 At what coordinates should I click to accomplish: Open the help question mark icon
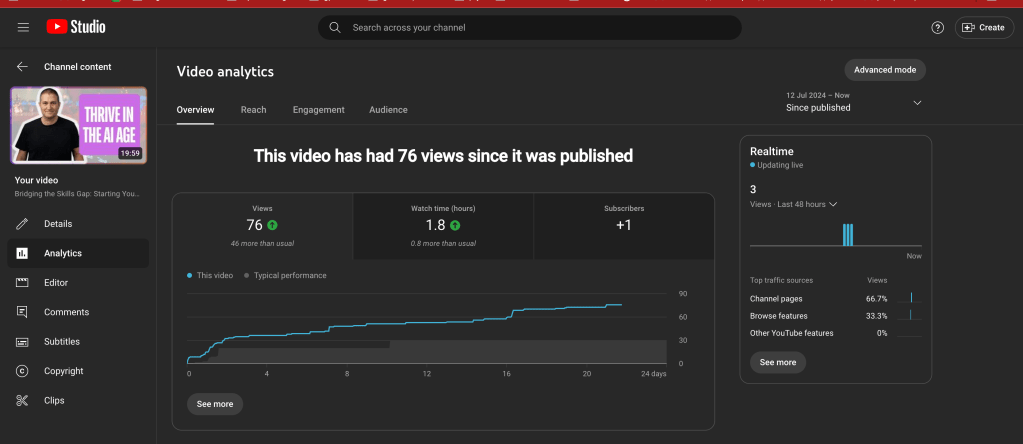click(x=938, y=27)
